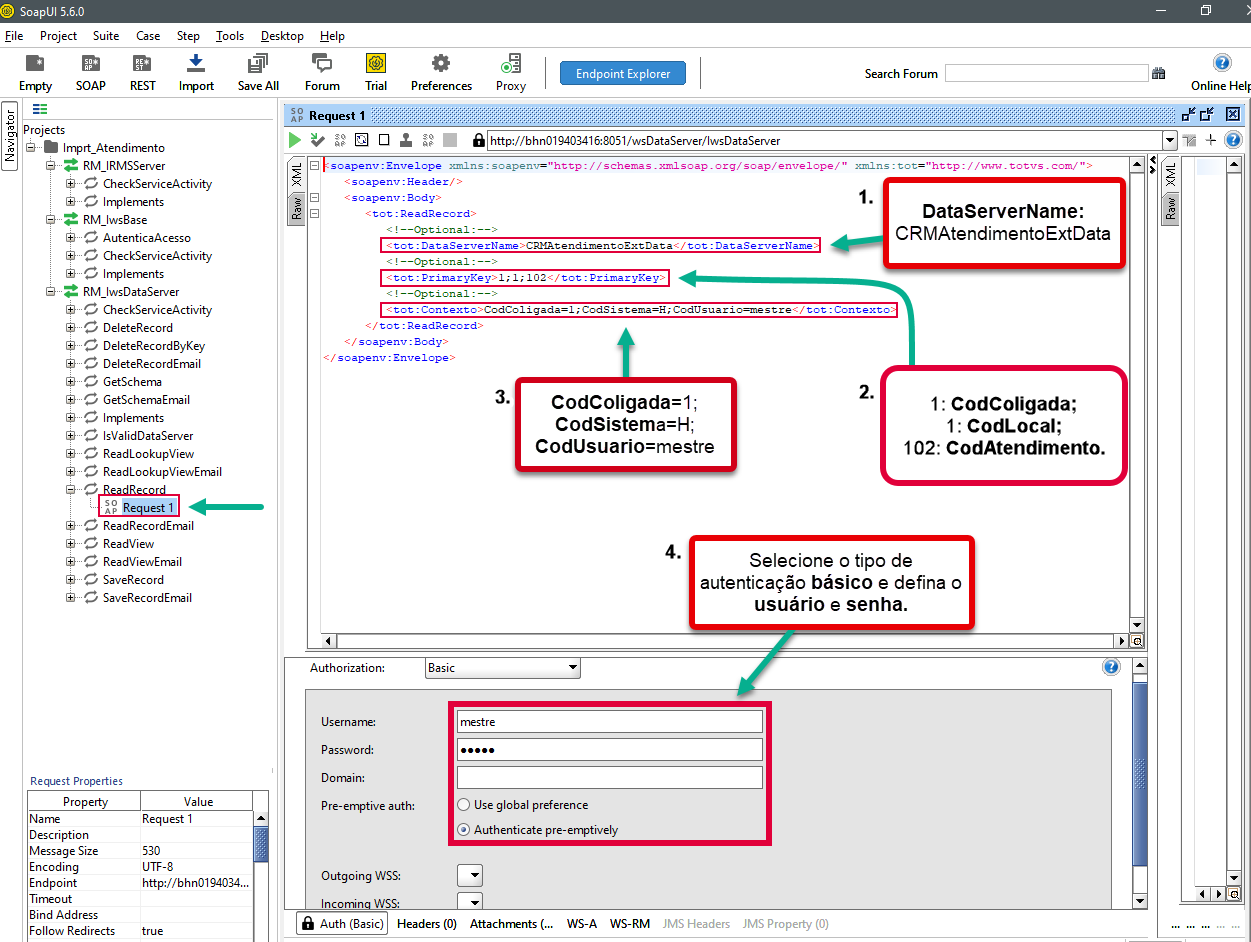Select Use global preference radio button
Screen dimensions: 1251x942
[x=464, y=804]
